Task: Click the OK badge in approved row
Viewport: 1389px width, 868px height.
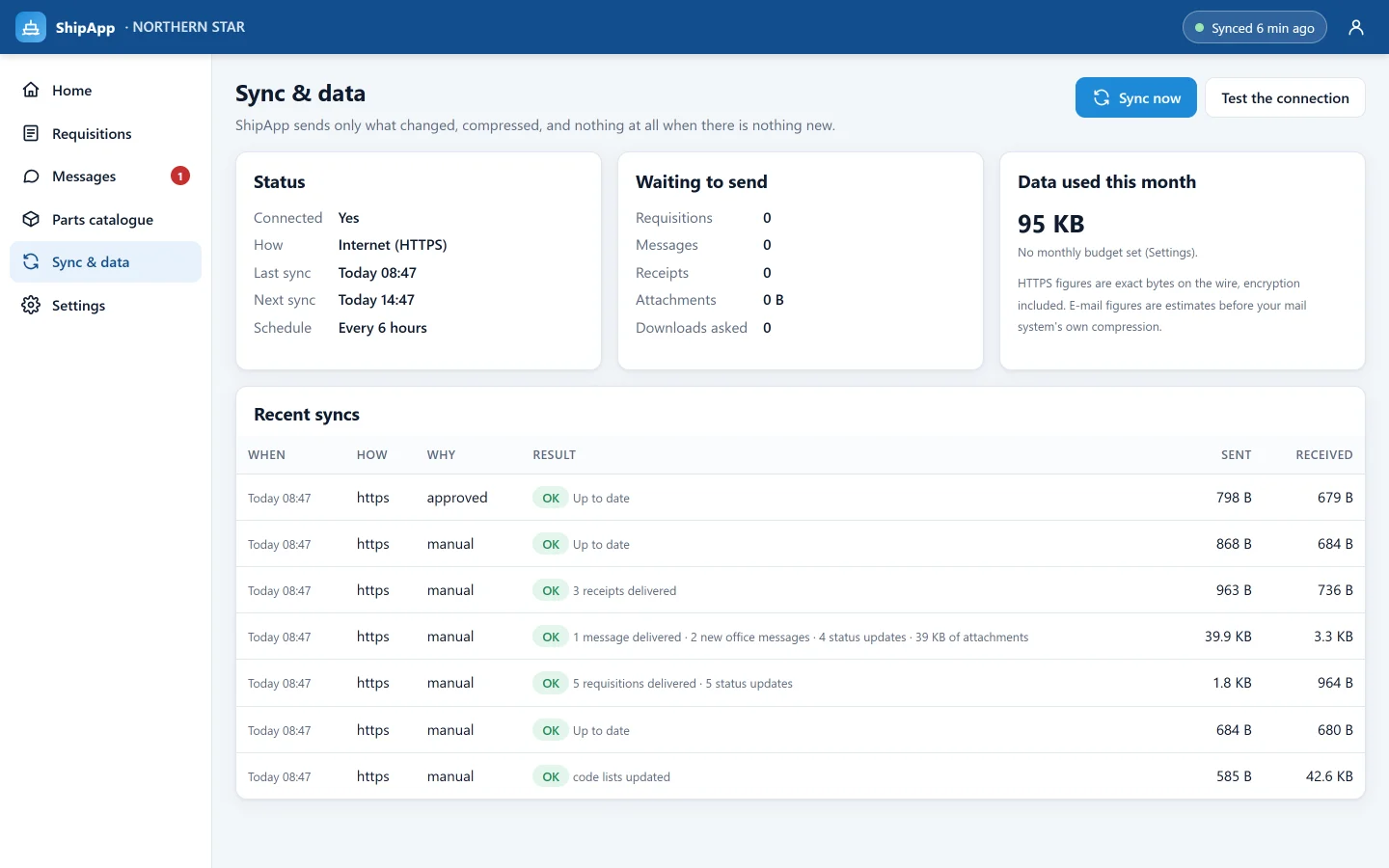Action: (551, 498)
